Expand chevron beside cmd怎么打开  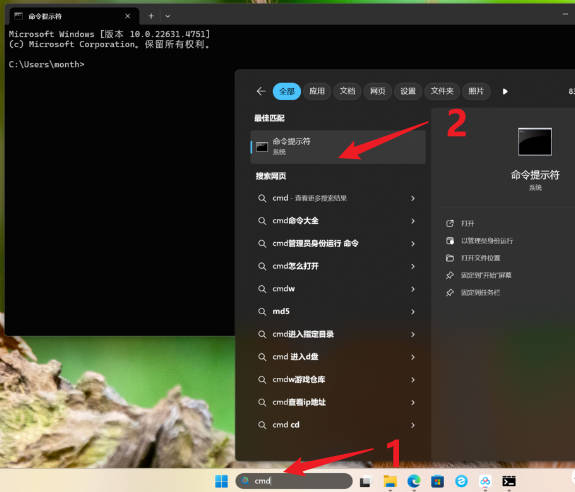(x=413, y=267)
